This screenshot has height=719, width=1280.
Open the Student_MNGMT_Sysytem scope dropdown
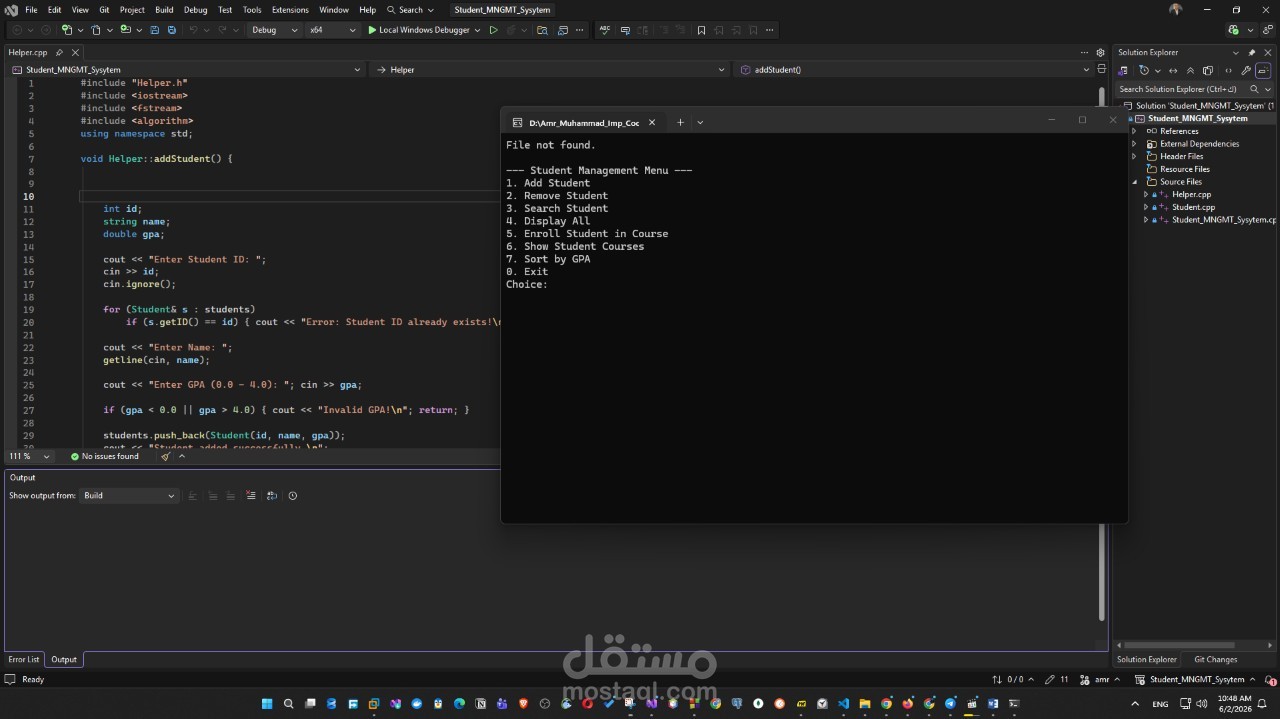tap(186, 70)
